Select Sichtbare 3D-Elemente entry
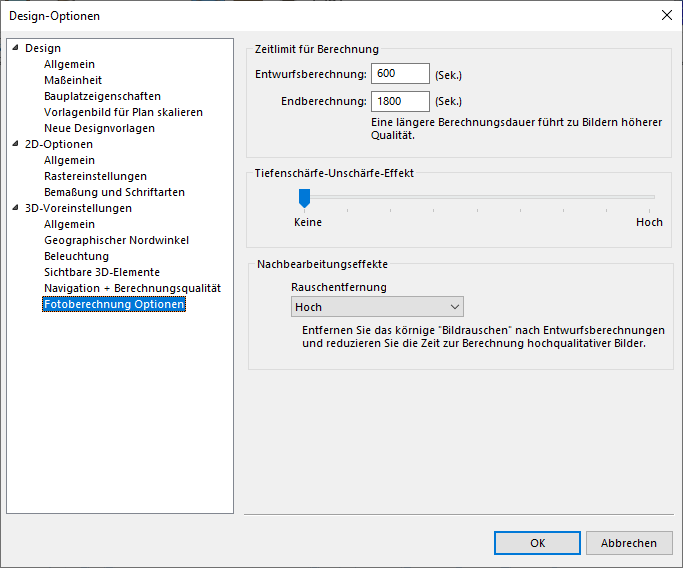The width and height of the screenshot is (683, 568). (x=102, y=272)
